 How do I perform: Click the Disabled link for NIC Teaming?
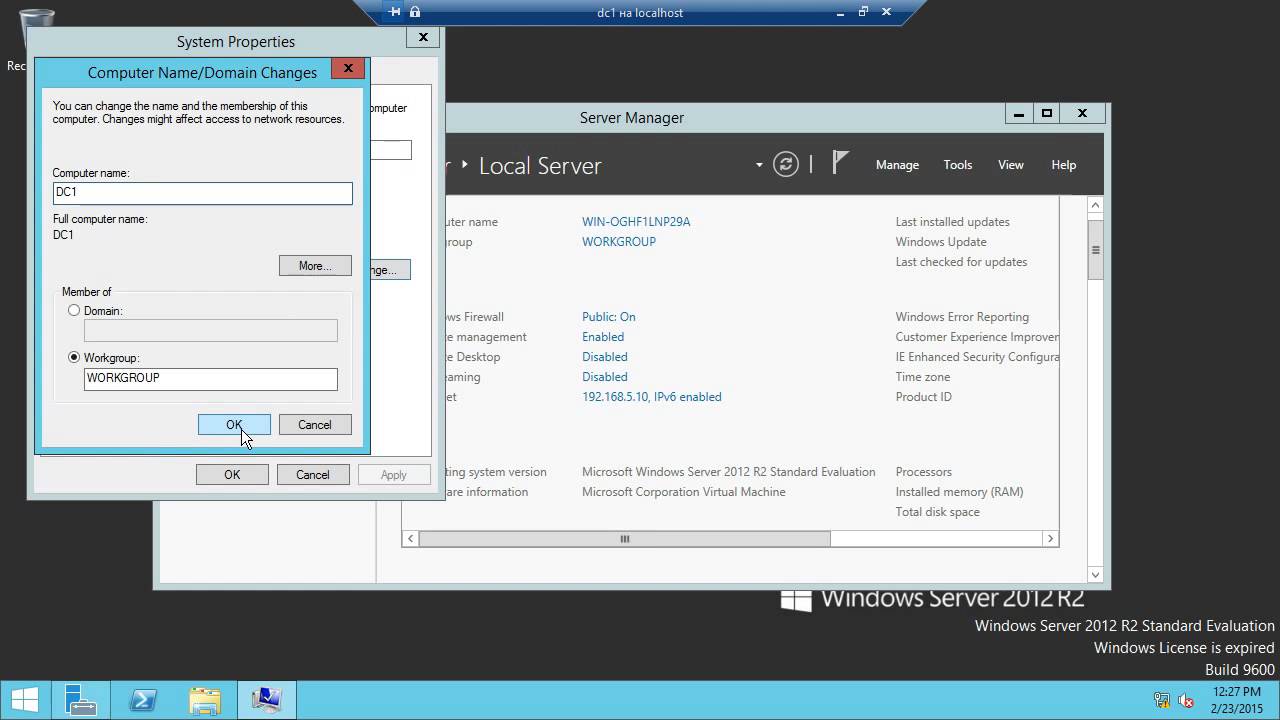pos(605,377)
